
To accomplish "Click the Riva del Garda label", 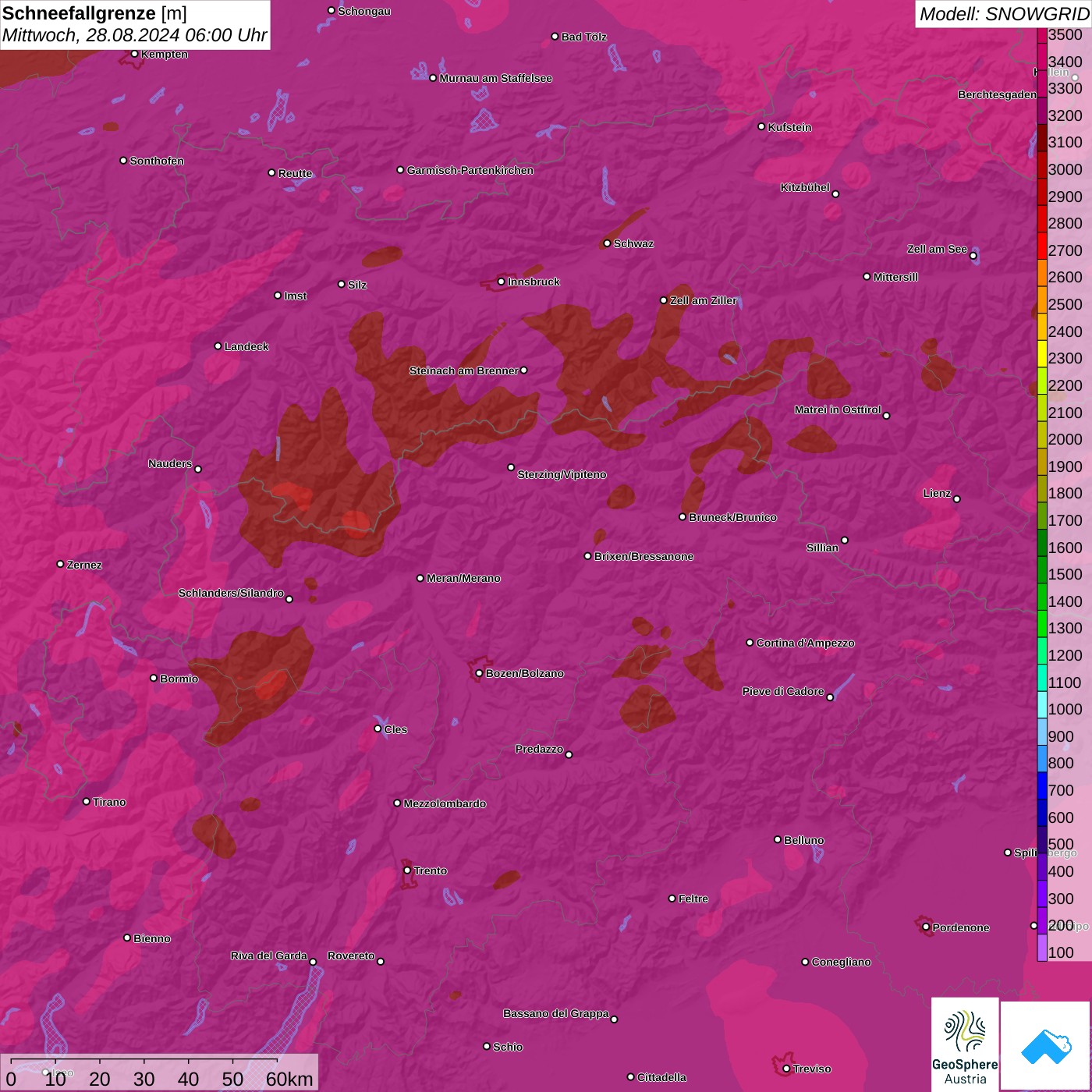I will tap(269, 955).
